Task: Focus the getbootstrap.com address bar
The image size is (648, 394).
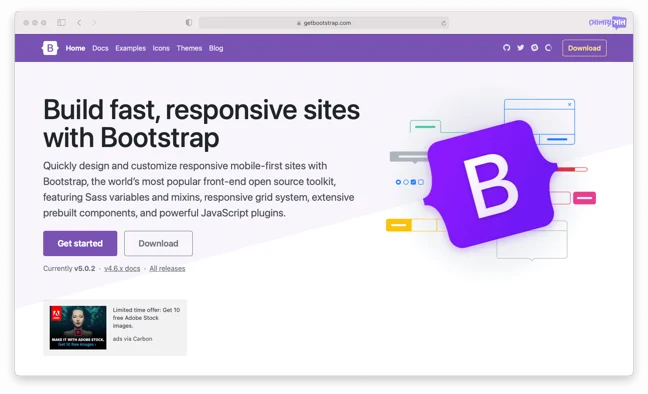Action: point(324,23)
